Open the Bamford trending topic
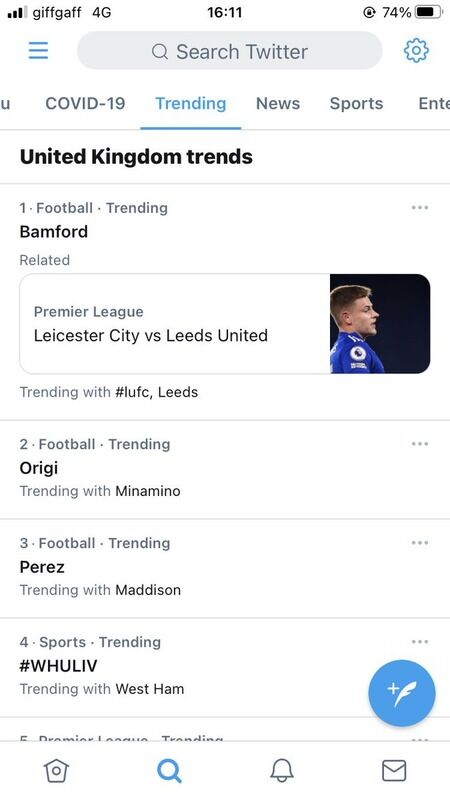This screenshot has height=800, width=450. pos(54,232)
